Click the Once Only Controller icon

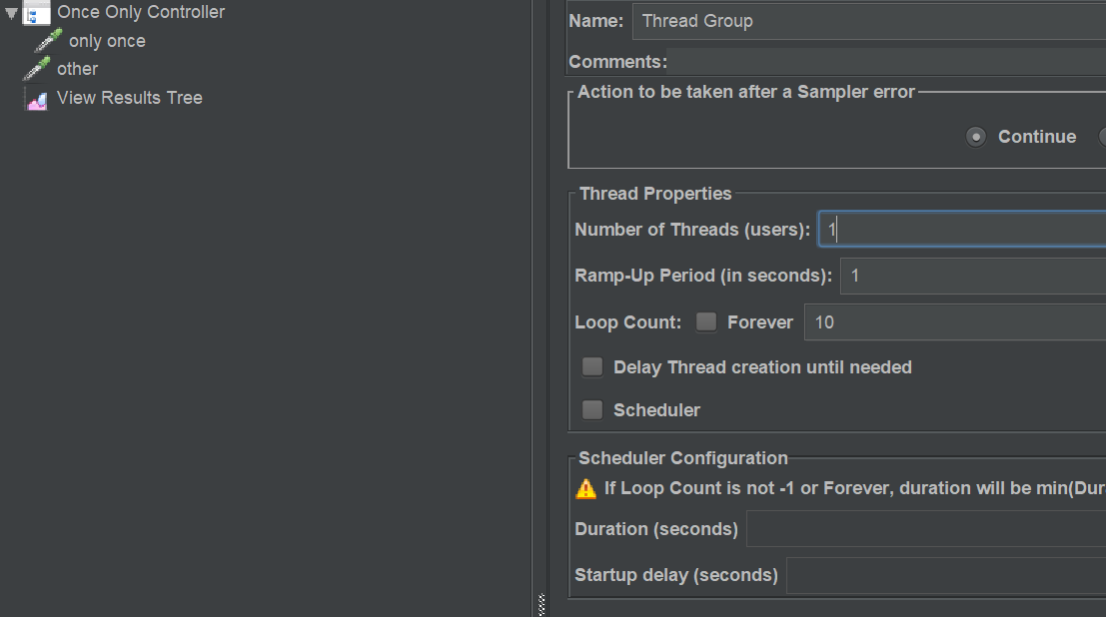36,13
